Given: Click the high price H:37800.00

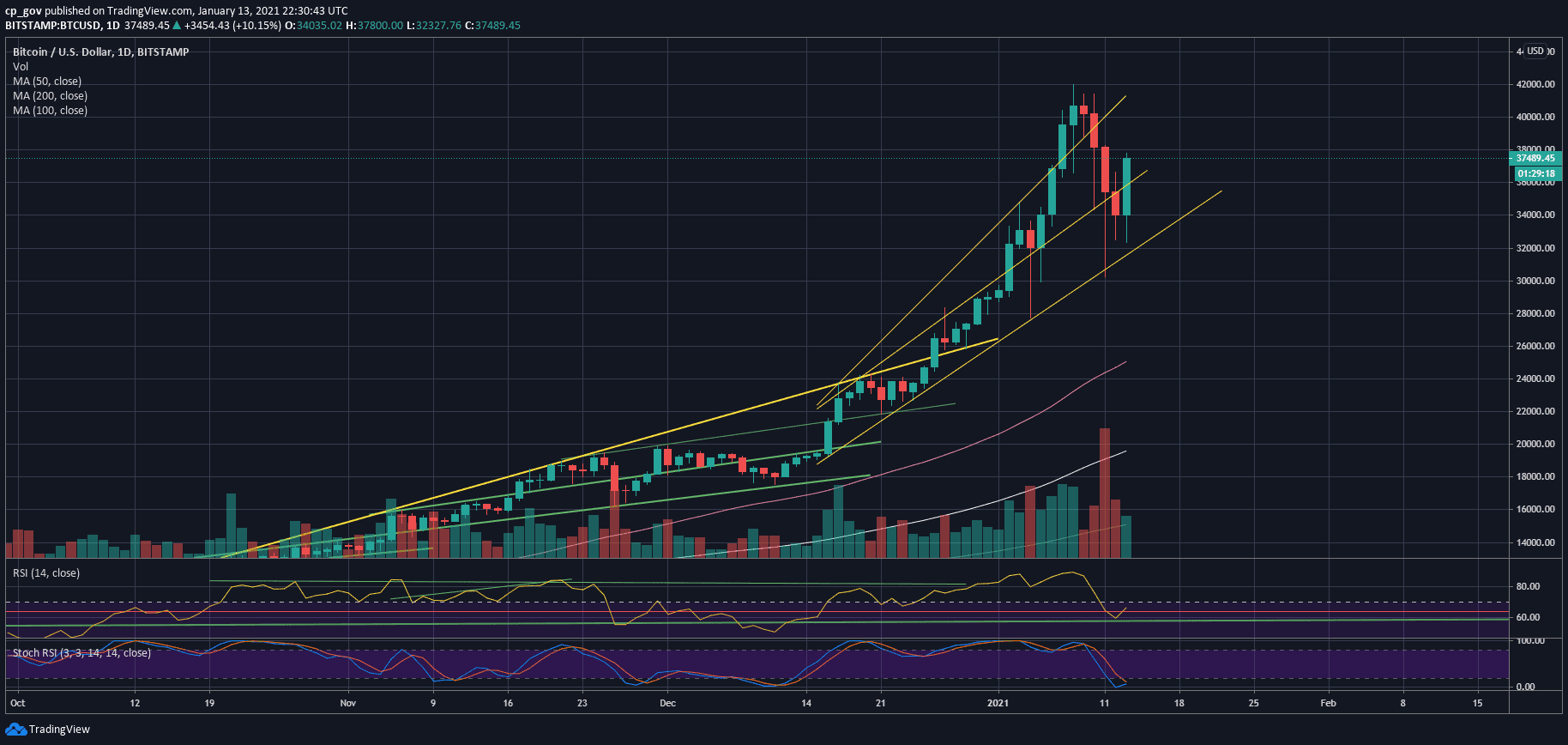Looking at the screenshot, I should point(375,25).
